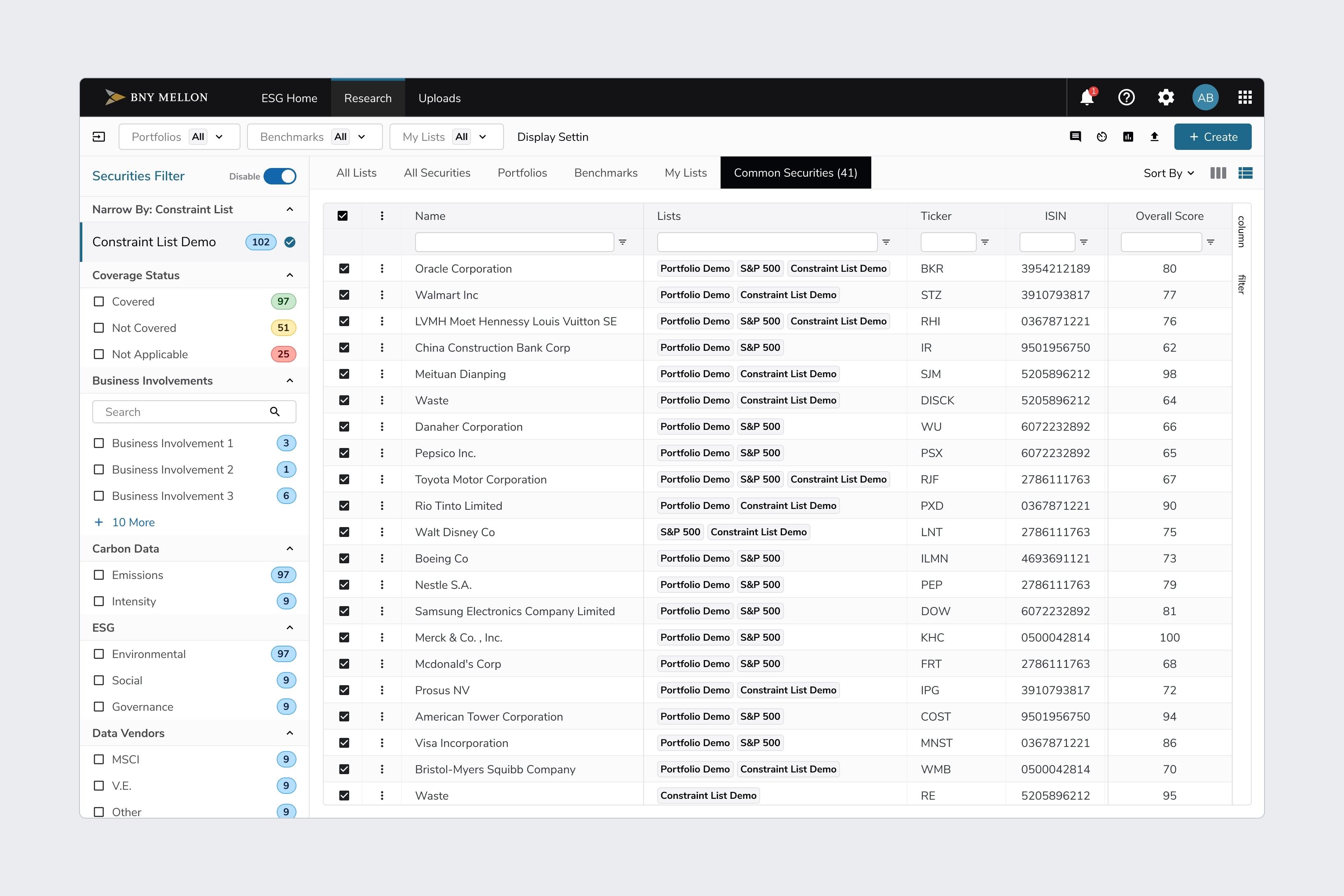Screen dimensions: 1344x896
Task: Uncheck the Walmart Inc row checkbox
Action: 344,295
